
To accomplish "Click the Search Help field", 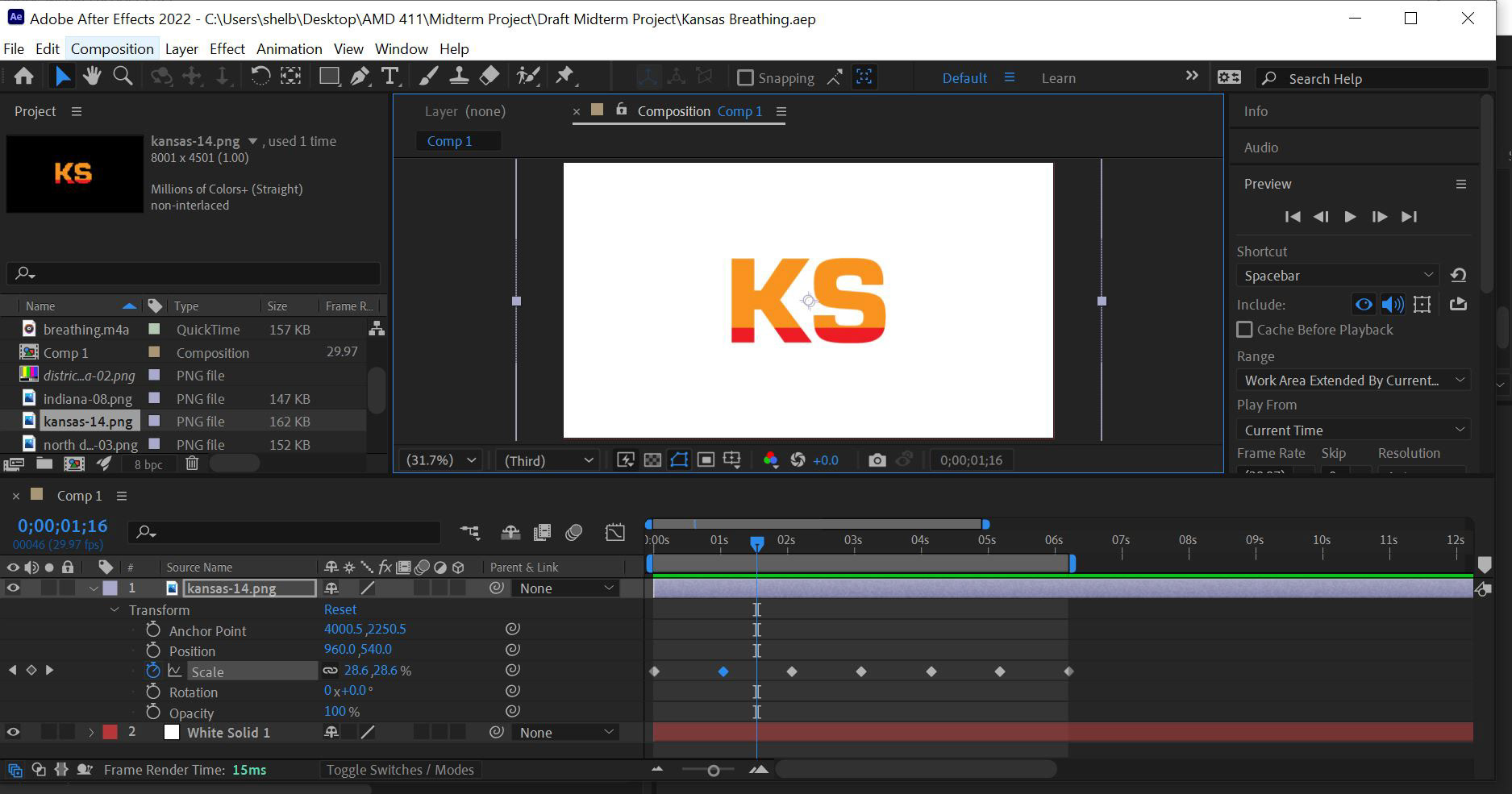I will click(x=1372, y=78).
